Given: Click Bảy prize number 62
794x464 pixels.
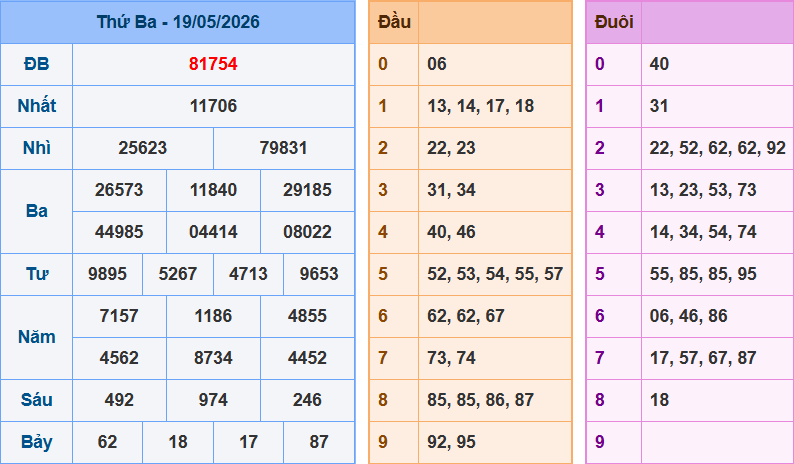Looking at the screenshot, I should tap(107, 442).
